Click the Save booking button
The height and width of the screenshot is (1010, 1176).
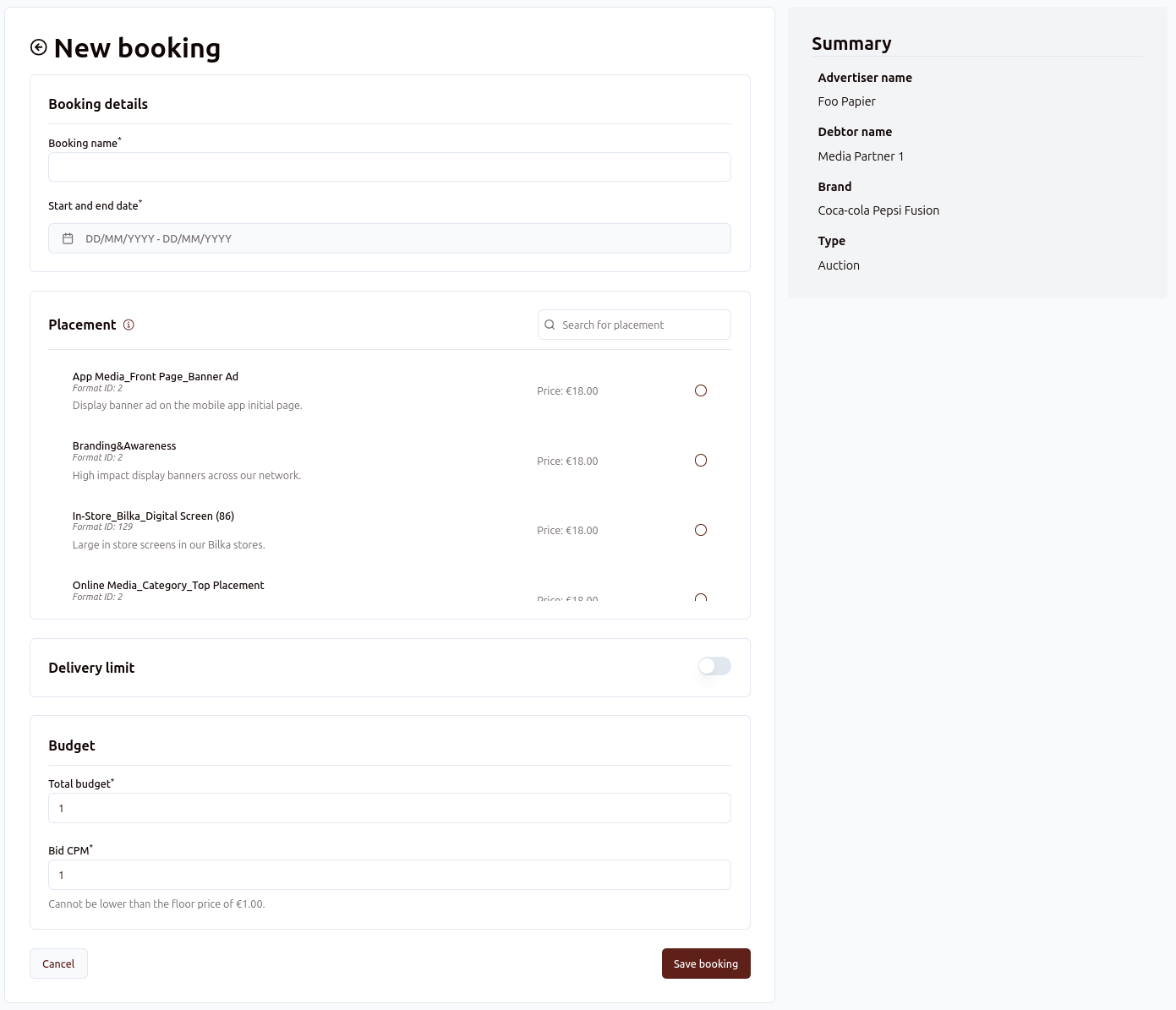coord(705,964)
